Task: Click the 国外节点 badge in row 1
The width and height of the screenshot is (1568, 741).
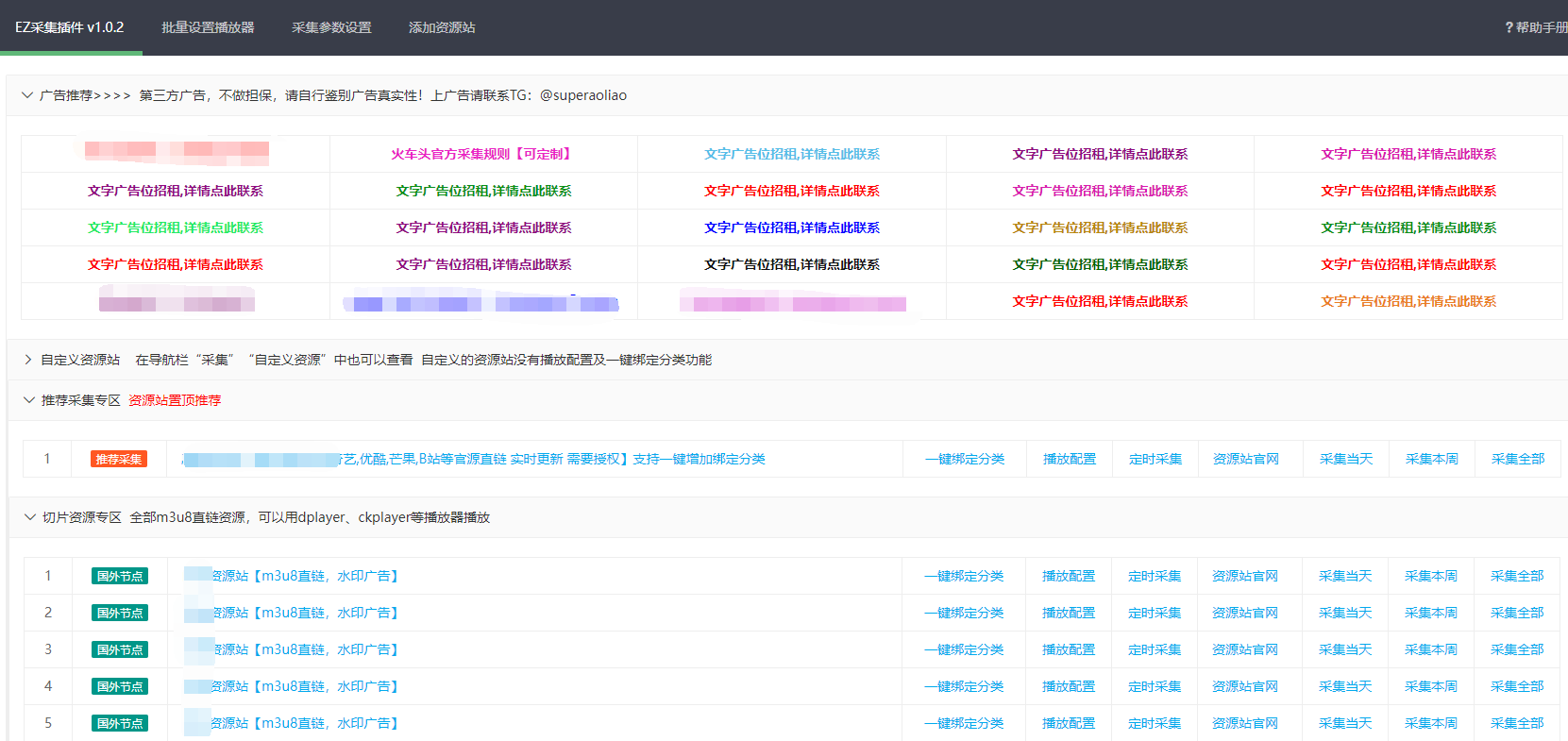Action: 120,577
